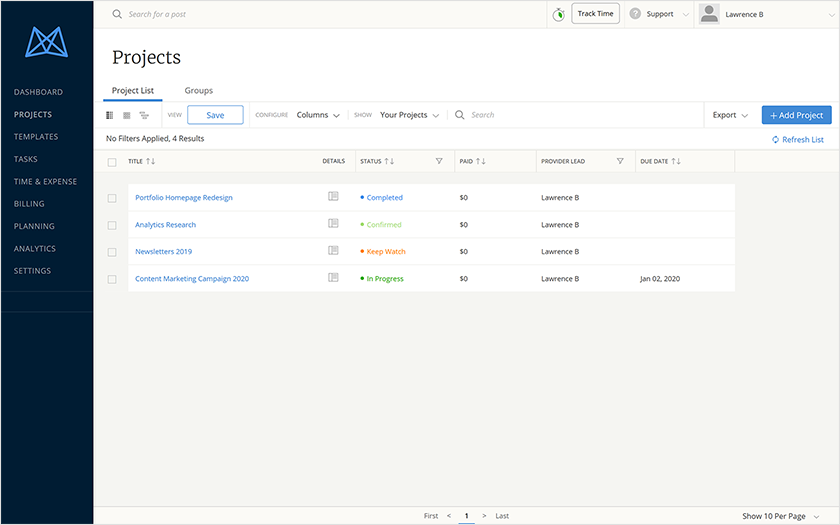Open Templates in sidebar
The width and height of the screenshot is (840, 525).
coord(36,137)
